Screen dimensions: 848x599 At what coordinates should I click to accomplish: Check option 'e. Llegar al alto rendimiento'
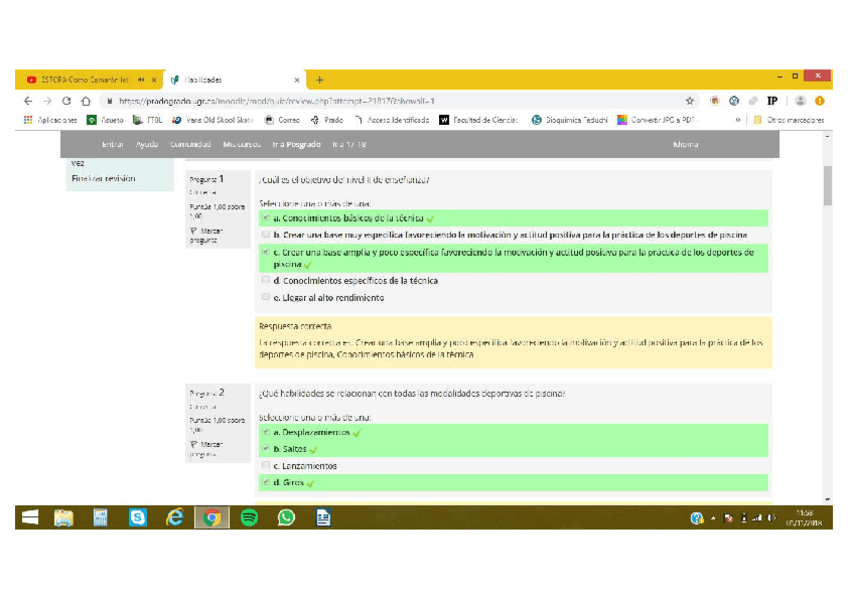point(266,298)
